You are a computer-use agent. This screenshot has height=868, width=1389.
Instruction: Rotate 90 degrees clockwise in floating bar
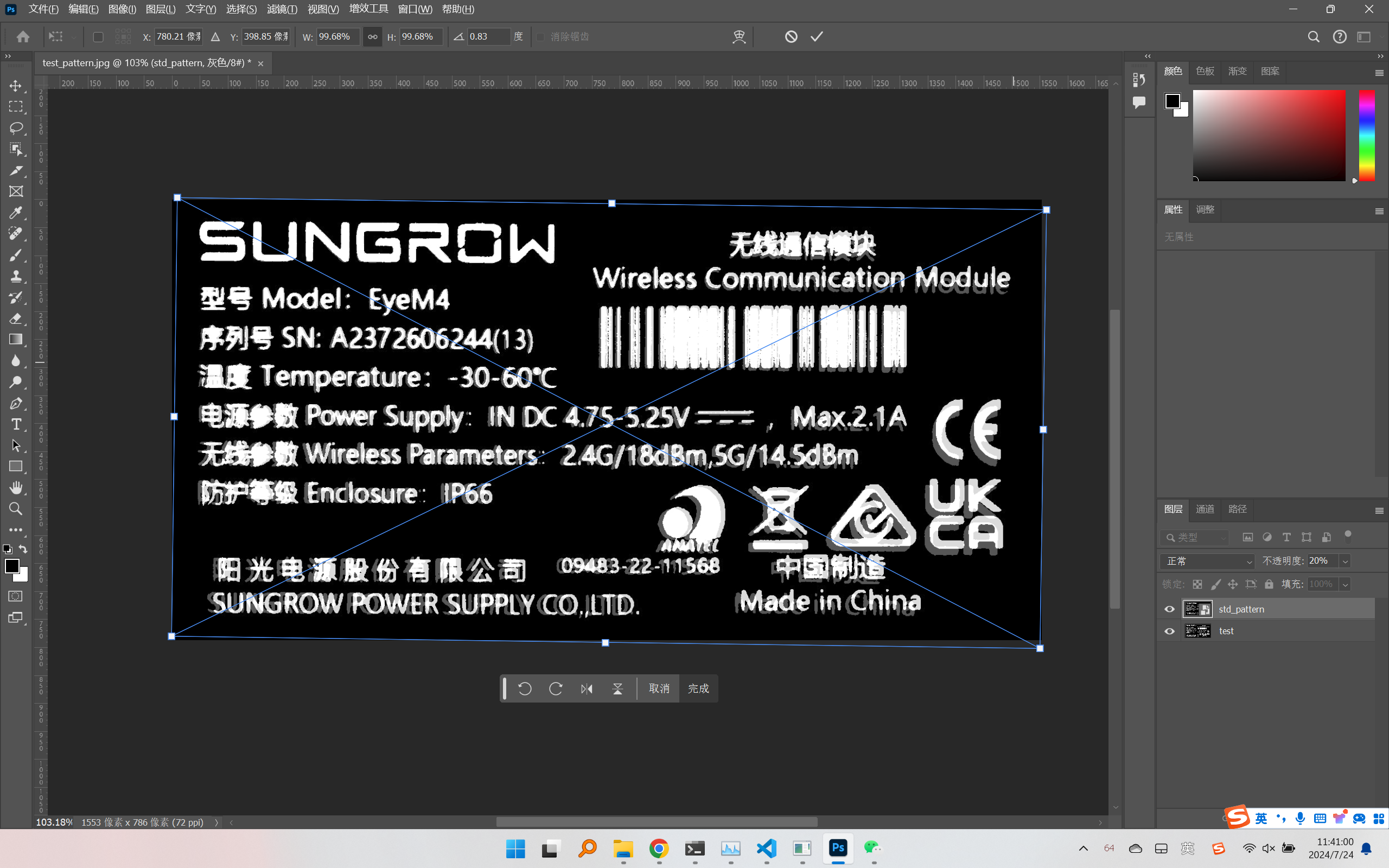click(556, 688)
